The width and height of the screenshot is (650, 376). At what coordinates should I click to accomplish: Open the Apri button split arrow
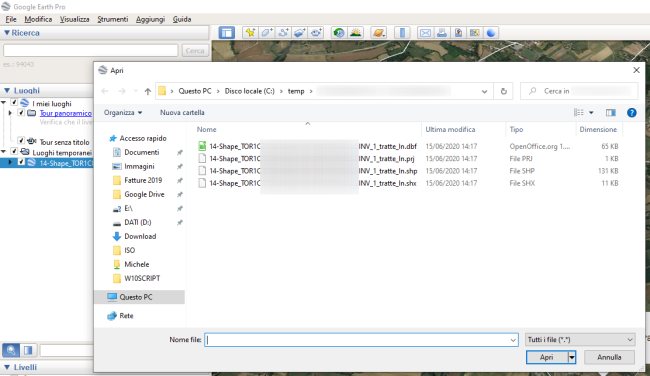coord(572,357)
